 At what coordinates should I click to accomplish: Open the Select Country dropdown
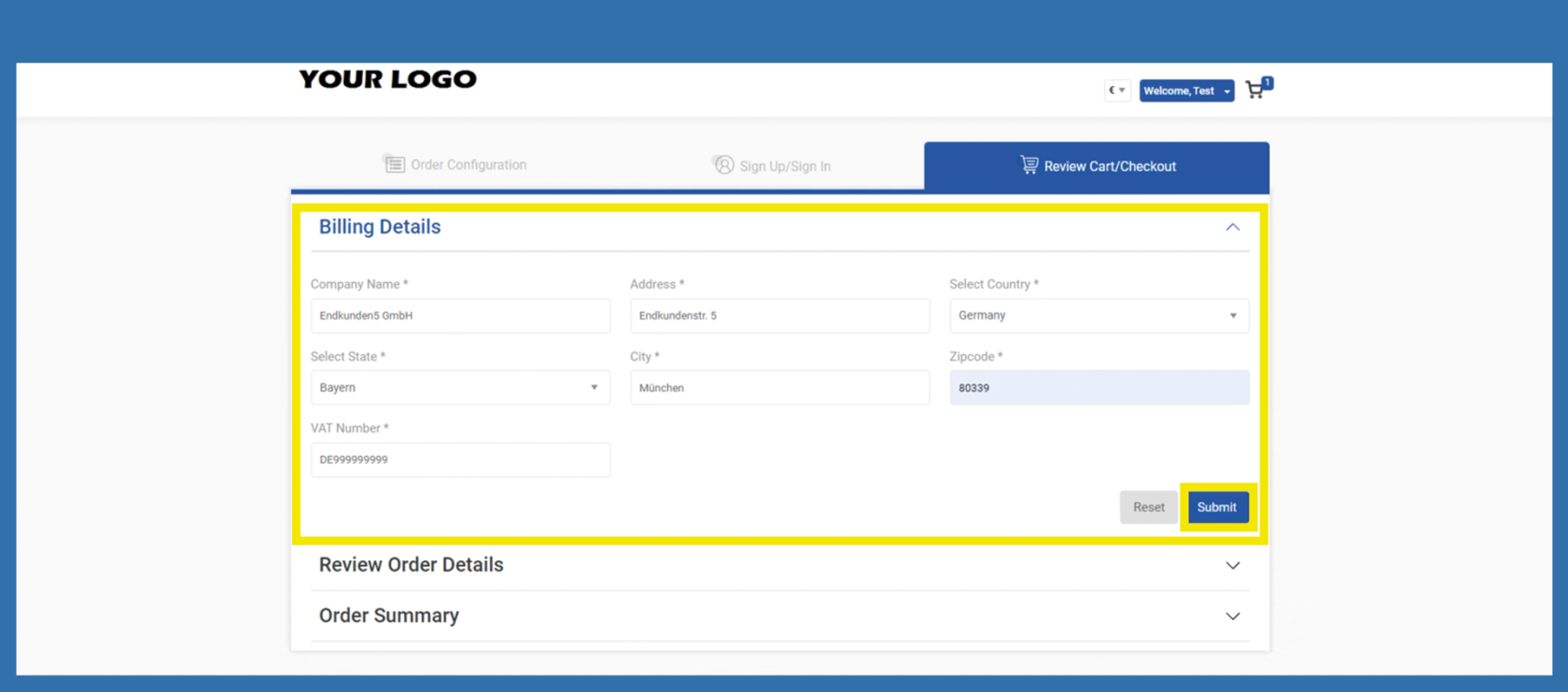tap(1099, 316)
